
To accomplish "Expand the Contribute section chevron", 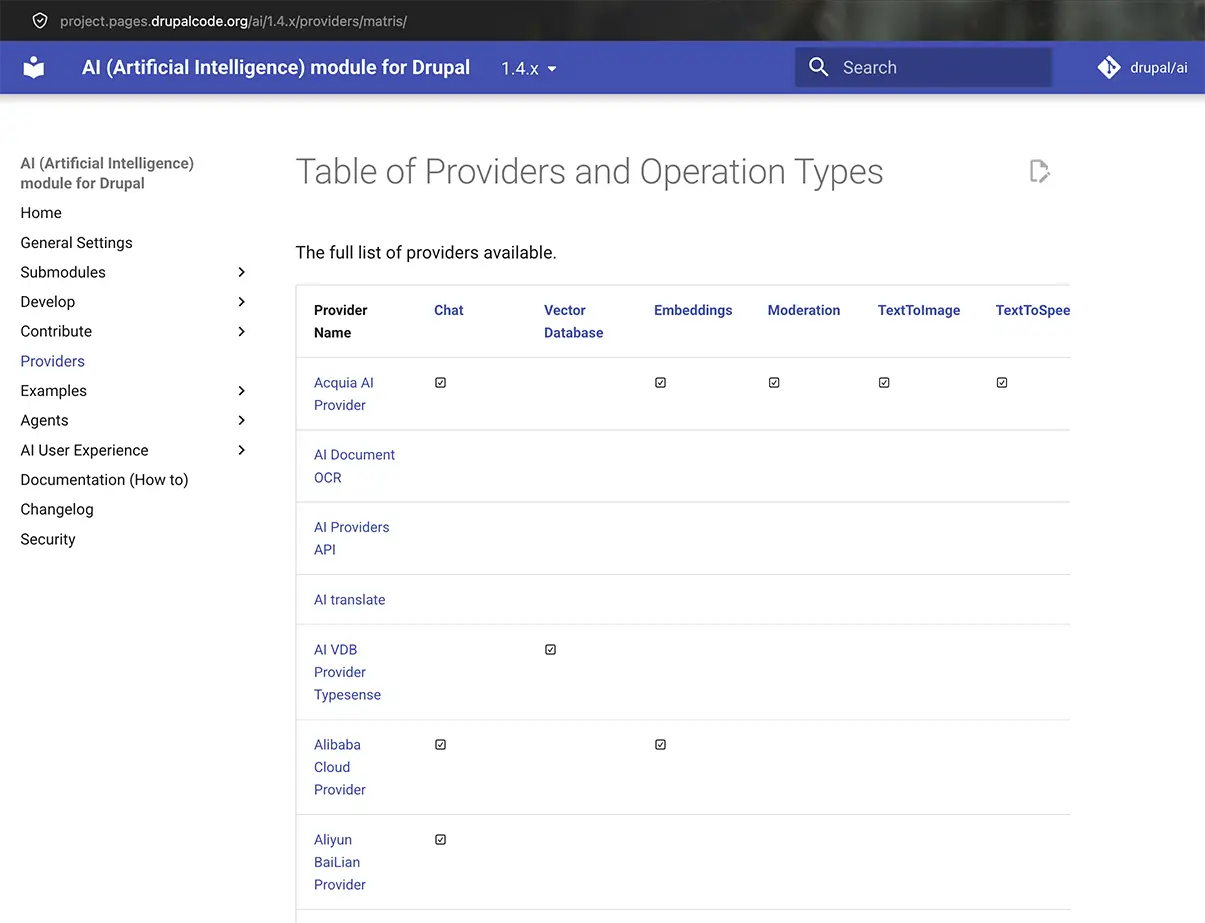I will (241, 331).
